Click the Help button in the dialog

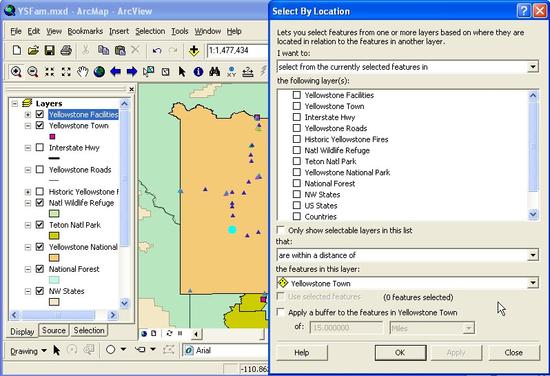pyautogui.click(x=302, y=352)
